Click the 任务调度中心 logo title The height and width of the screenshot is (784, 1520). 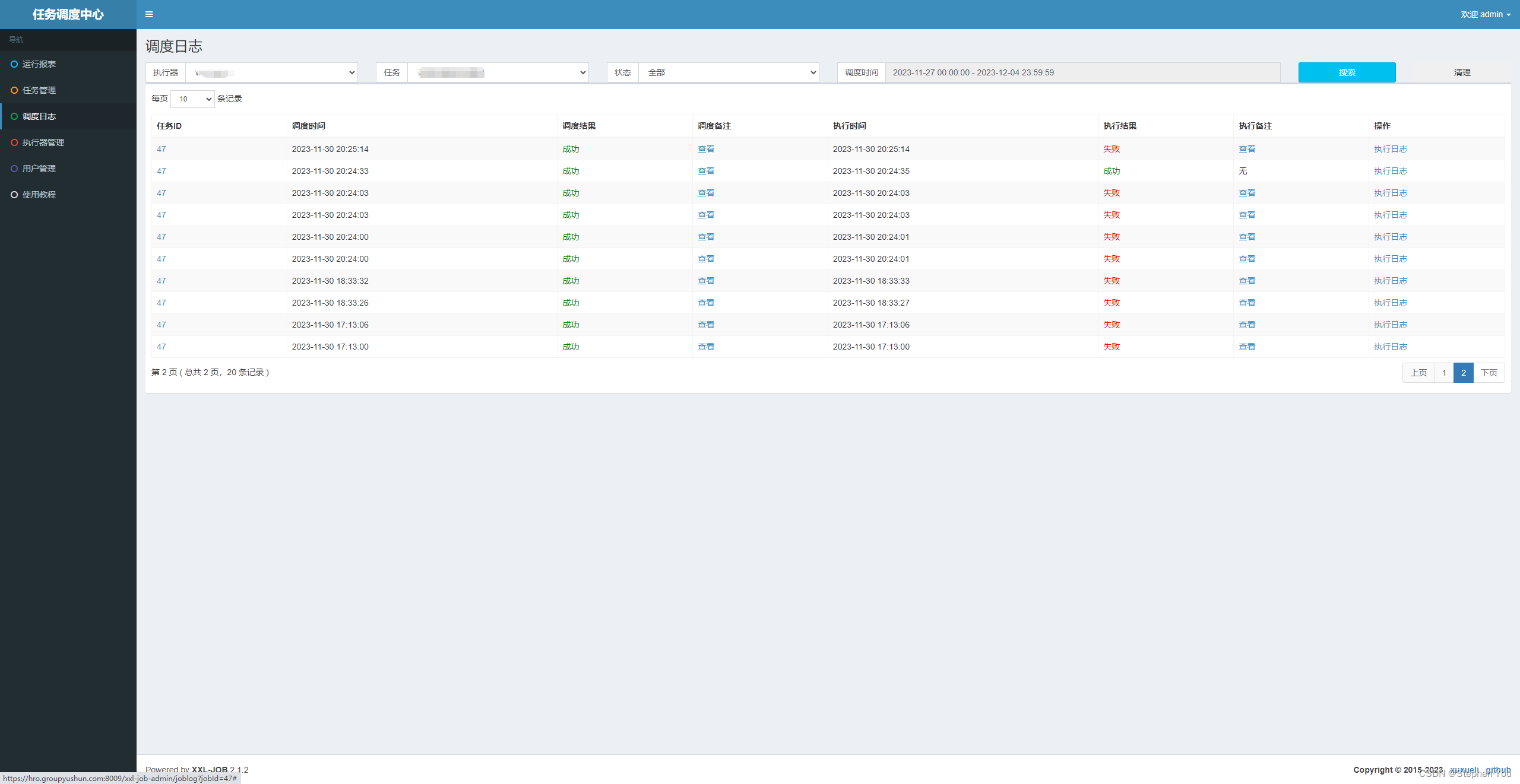[x=68, y=14]
